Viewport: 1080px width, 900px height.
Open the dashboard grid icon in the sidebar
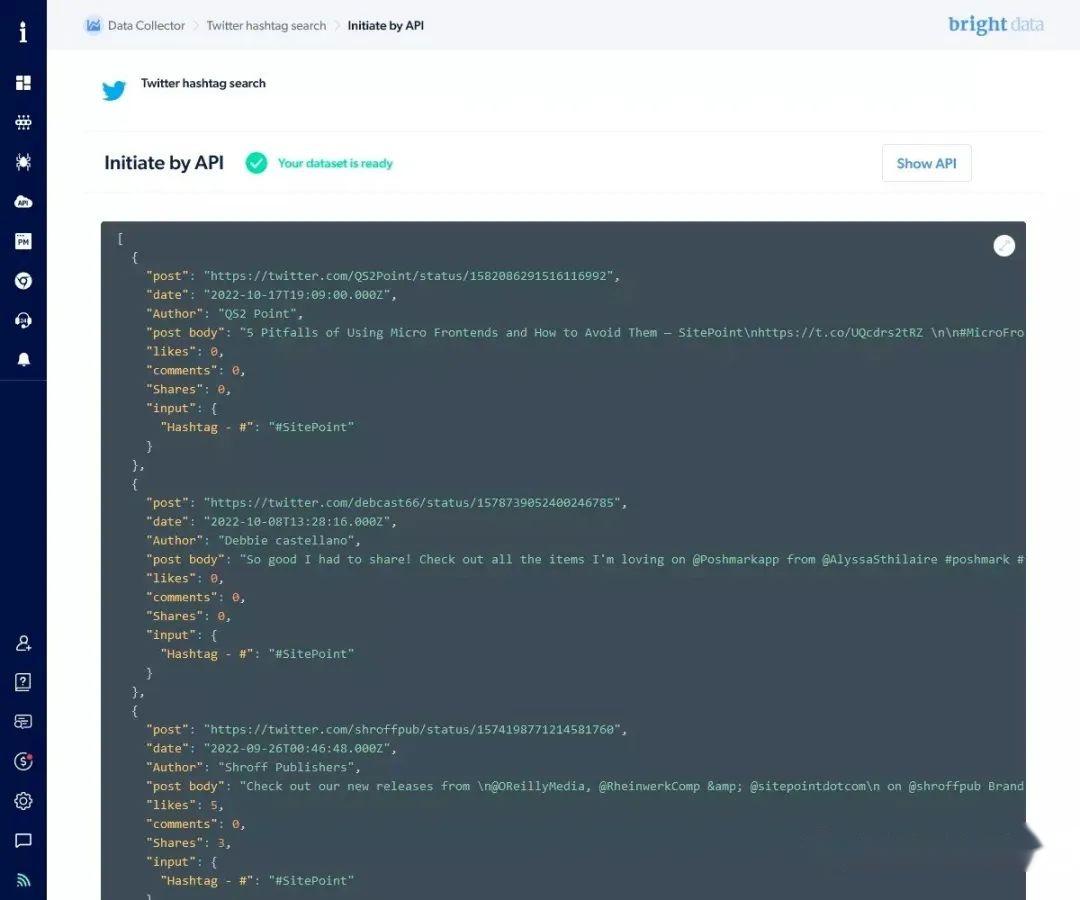pos(23,83)
